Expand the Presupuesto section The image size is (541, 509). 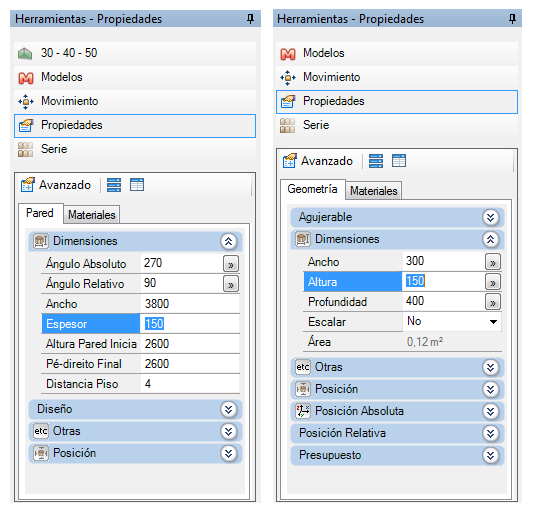491,456
